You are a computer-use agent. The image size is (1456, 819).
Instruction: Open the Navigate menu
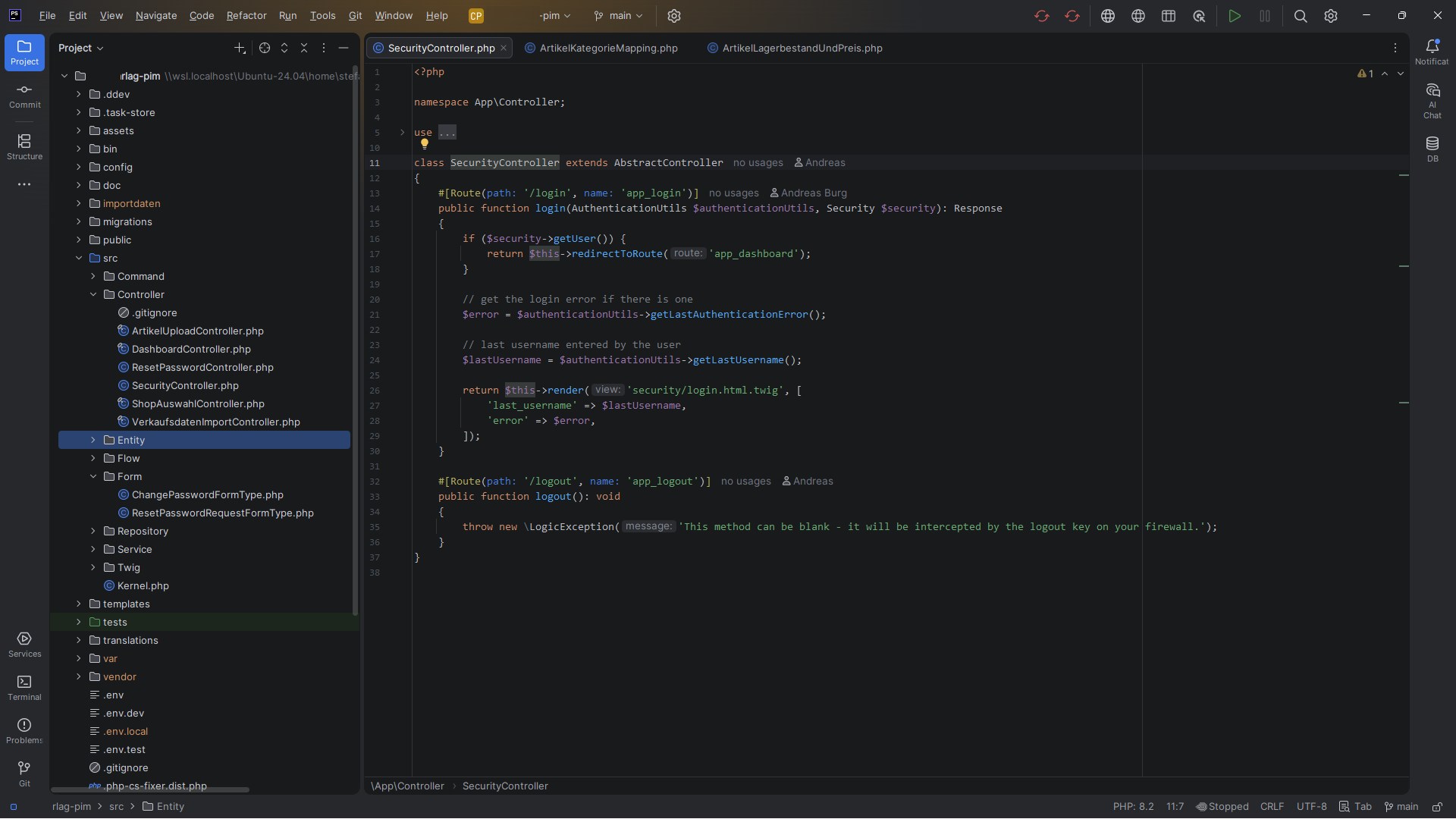[x=156, y=16]
